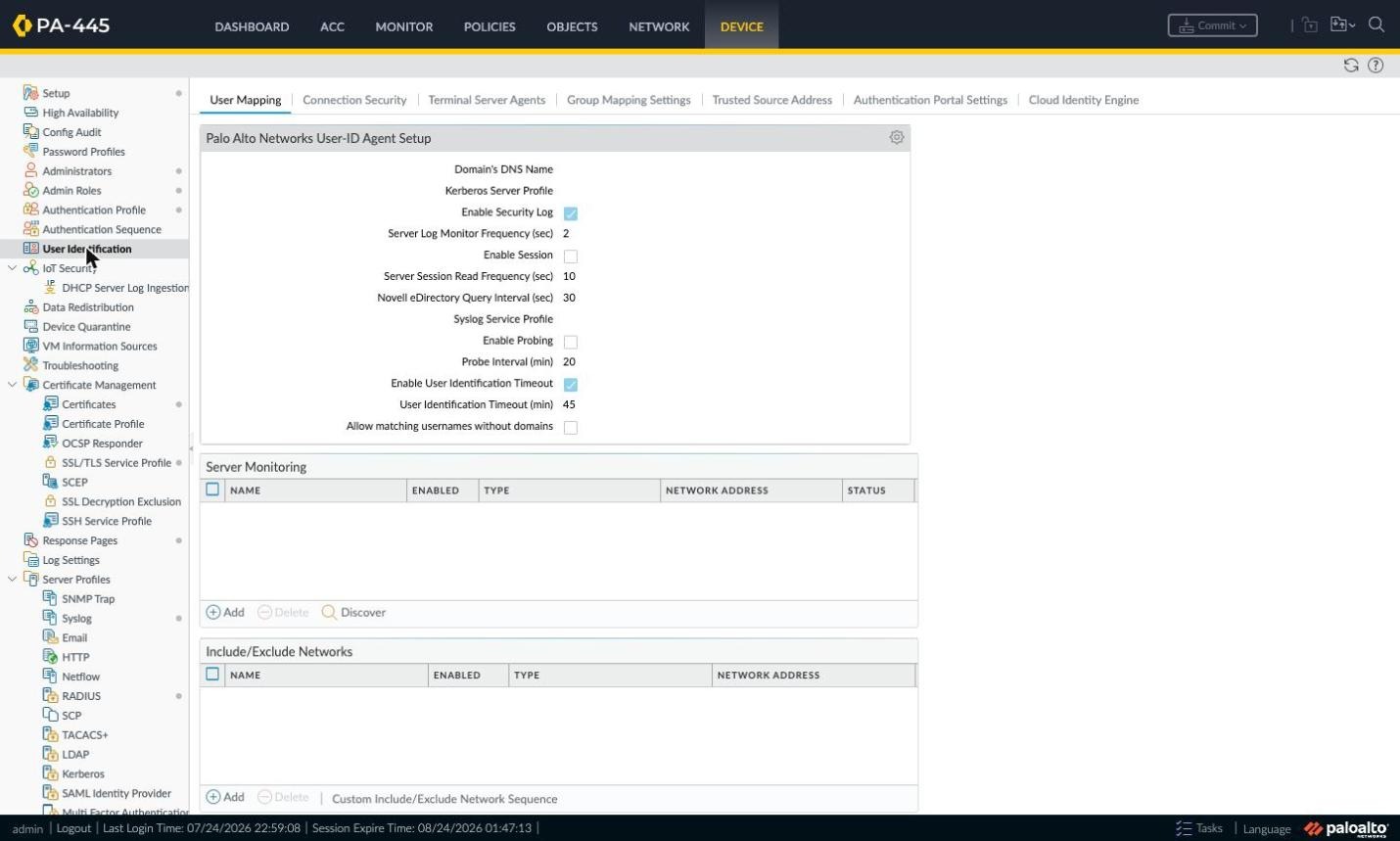
Task: Toggle the Enable Probing checkbox
Action: tap(571, 342)
